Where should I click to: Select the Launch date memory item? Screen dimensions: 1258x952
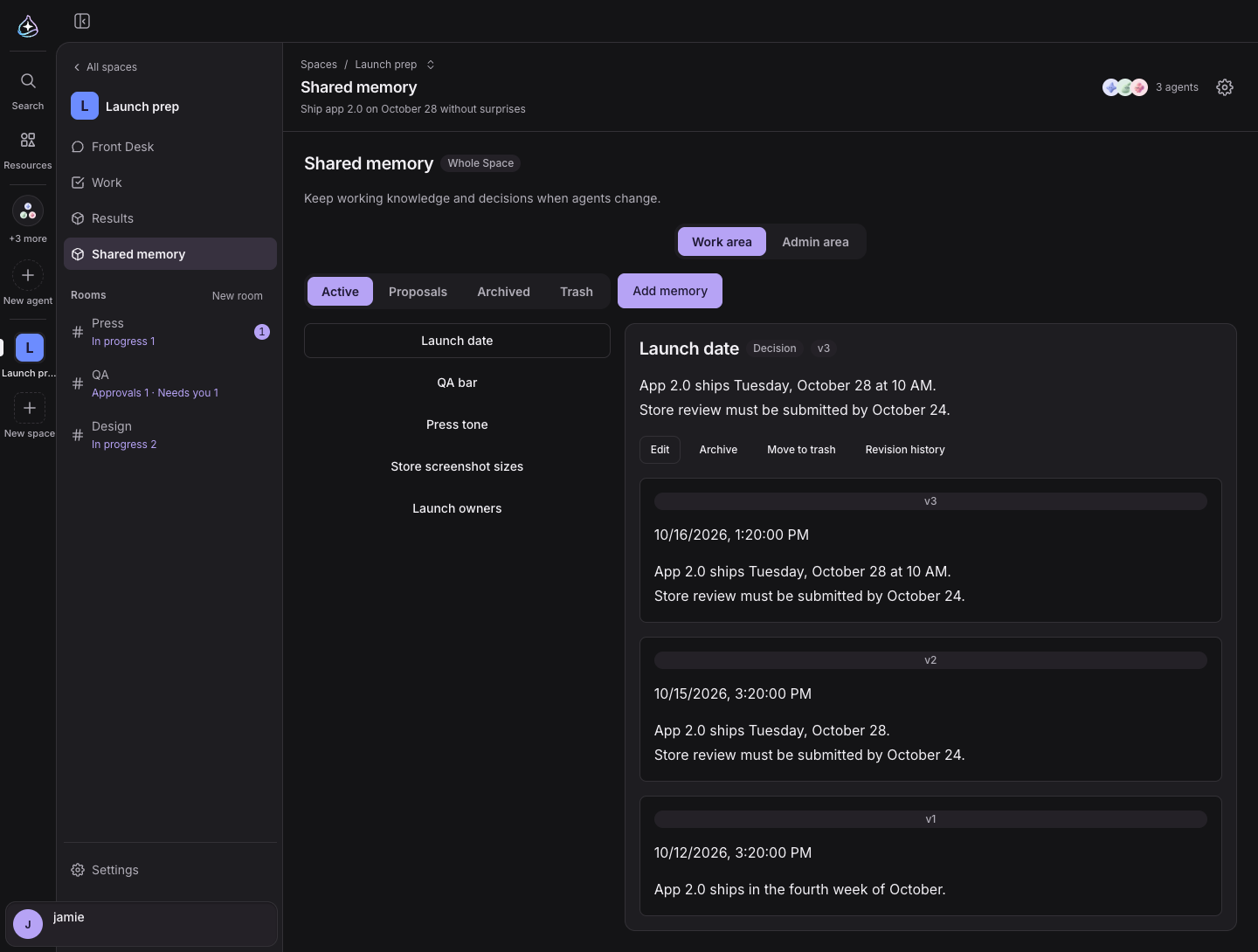point(457,341)
